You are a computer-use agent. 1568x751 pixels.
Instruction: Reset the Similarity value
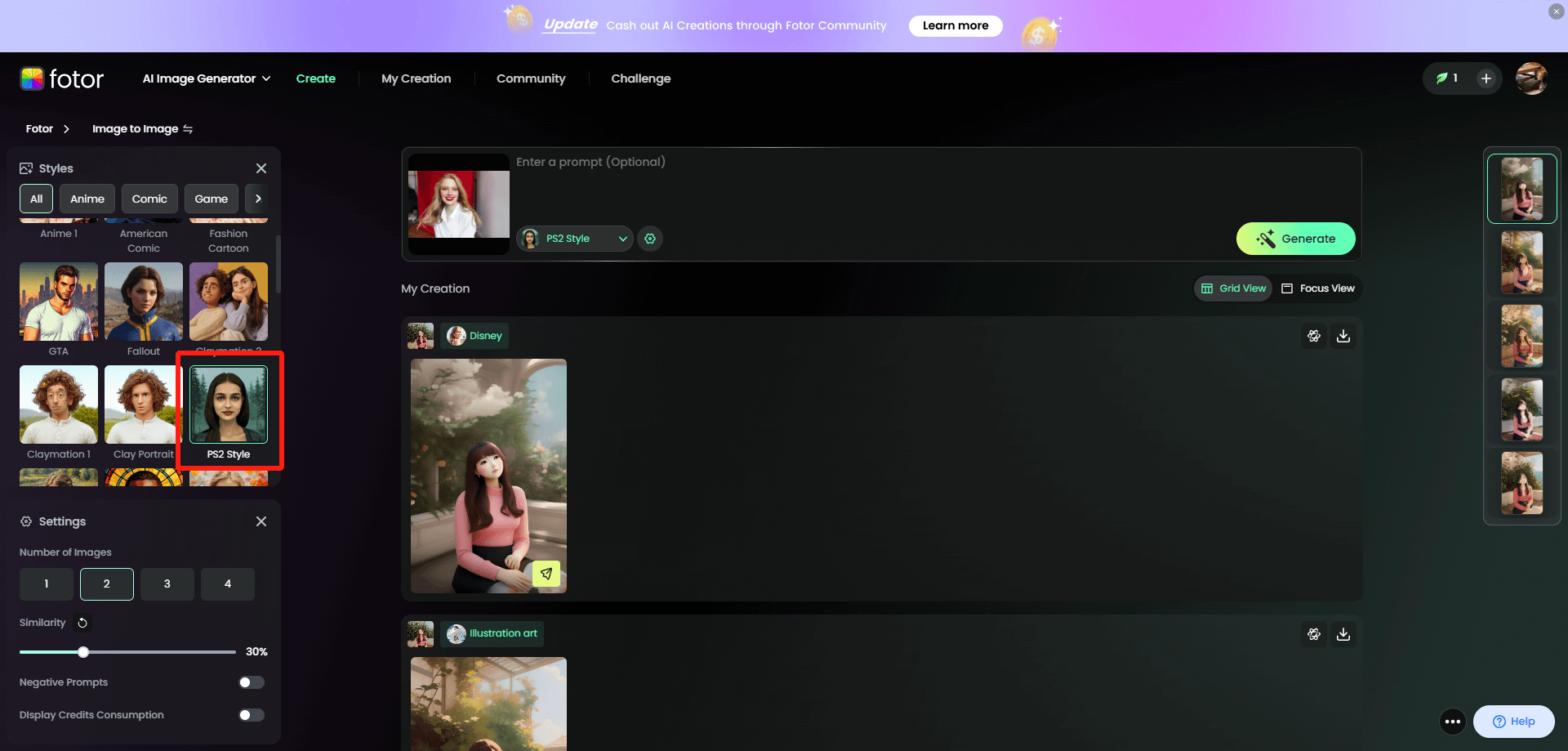click(82, 623)
